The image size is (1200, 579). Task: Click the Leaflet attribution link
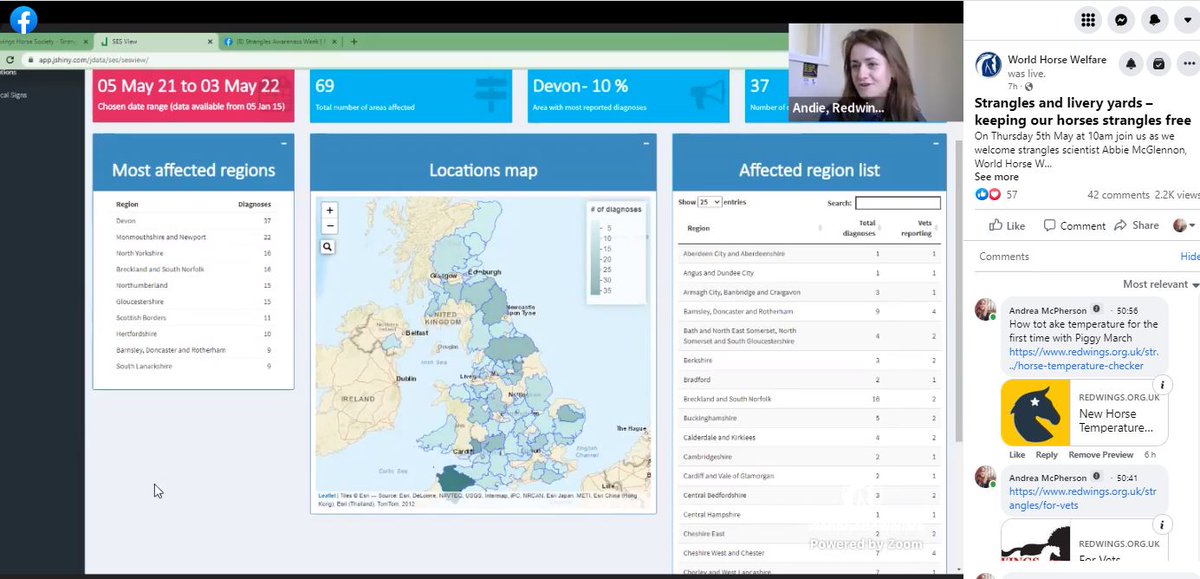[327, 495]
